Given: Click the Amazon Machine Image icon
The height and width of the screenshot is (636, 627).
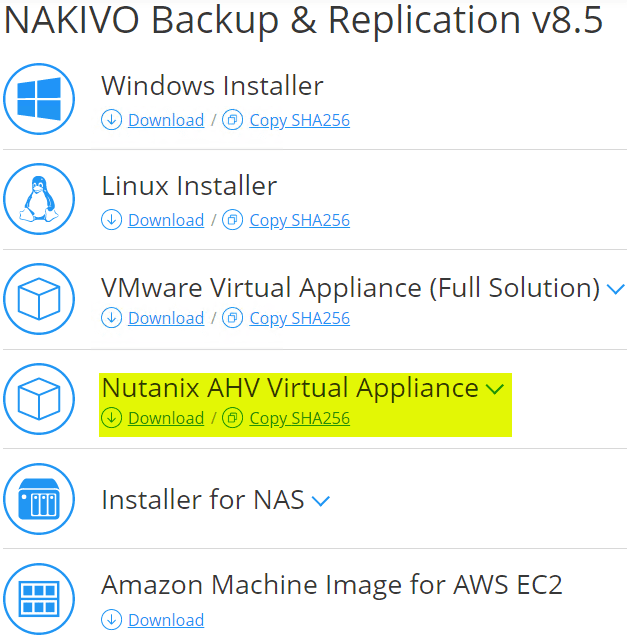Looking at the screenshot, I should (x=39, y=599).
